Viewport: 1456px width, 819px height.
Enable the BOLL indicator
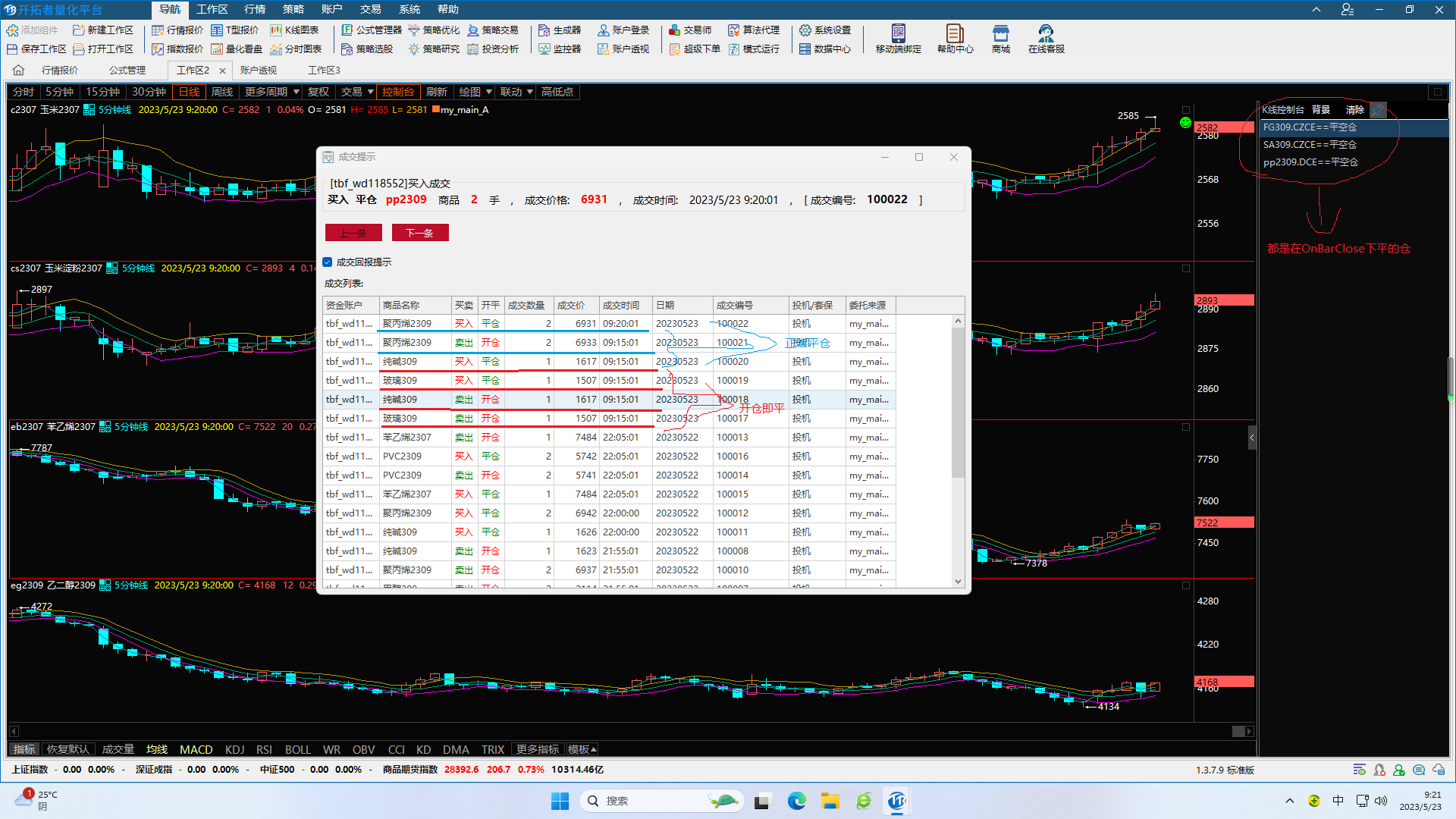[298, 749]
